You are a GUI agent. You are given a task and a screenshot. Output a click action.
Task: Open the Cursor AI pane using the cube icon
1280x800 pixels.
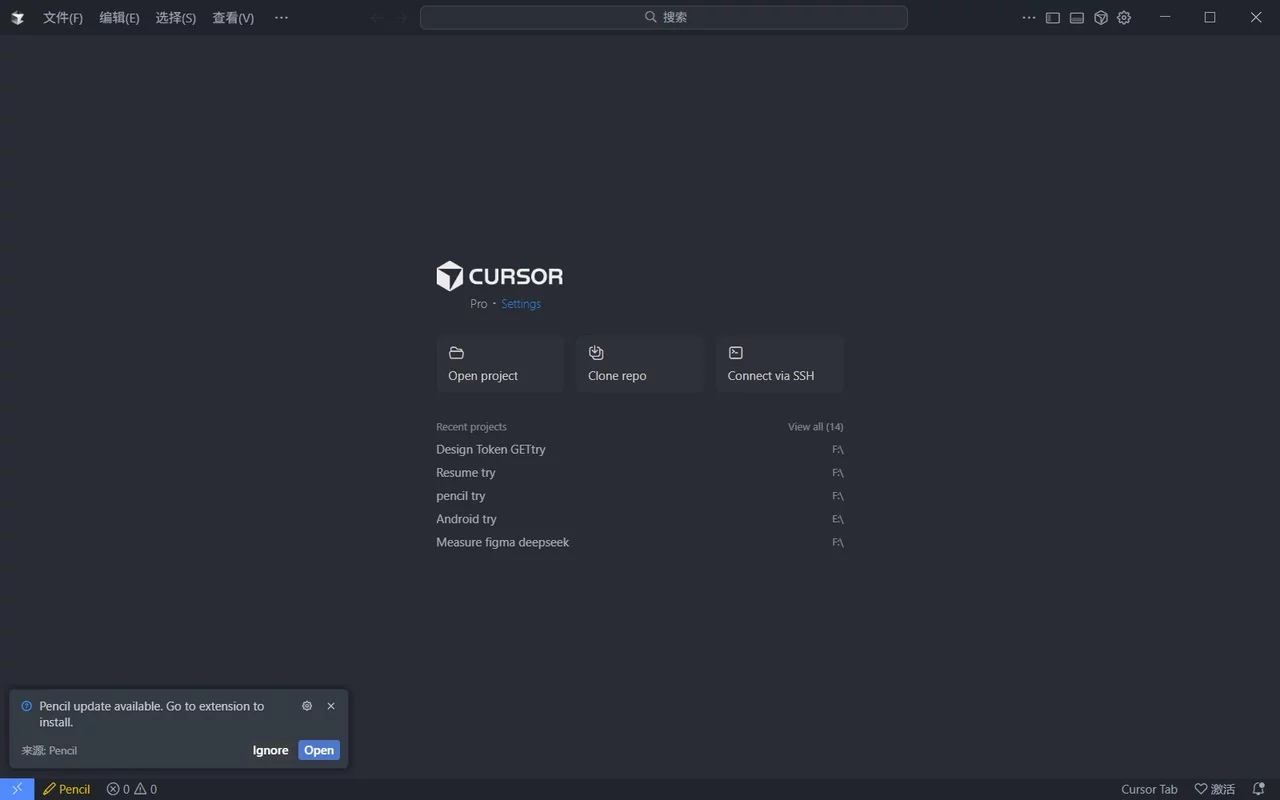point(1100,17)
